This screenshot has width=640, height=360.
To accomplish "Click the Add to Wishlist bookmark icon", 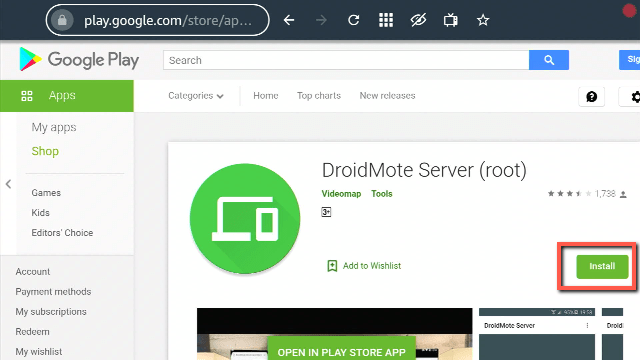I will pyautogui.click(x=332, y=266).
